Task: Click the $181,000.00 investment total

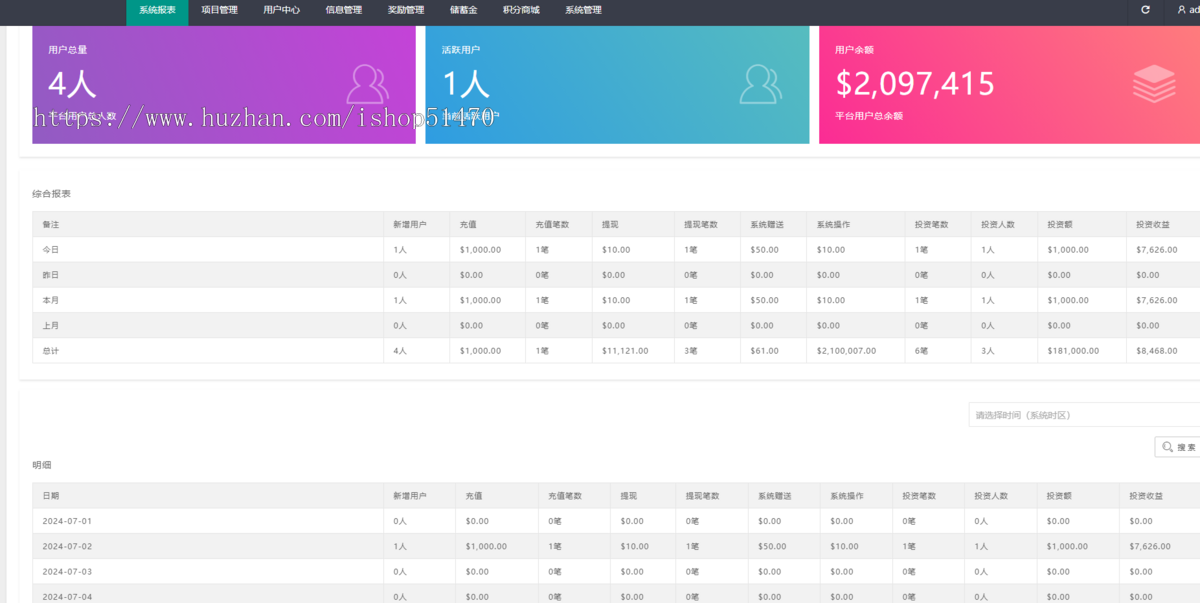Action: 1073,351
